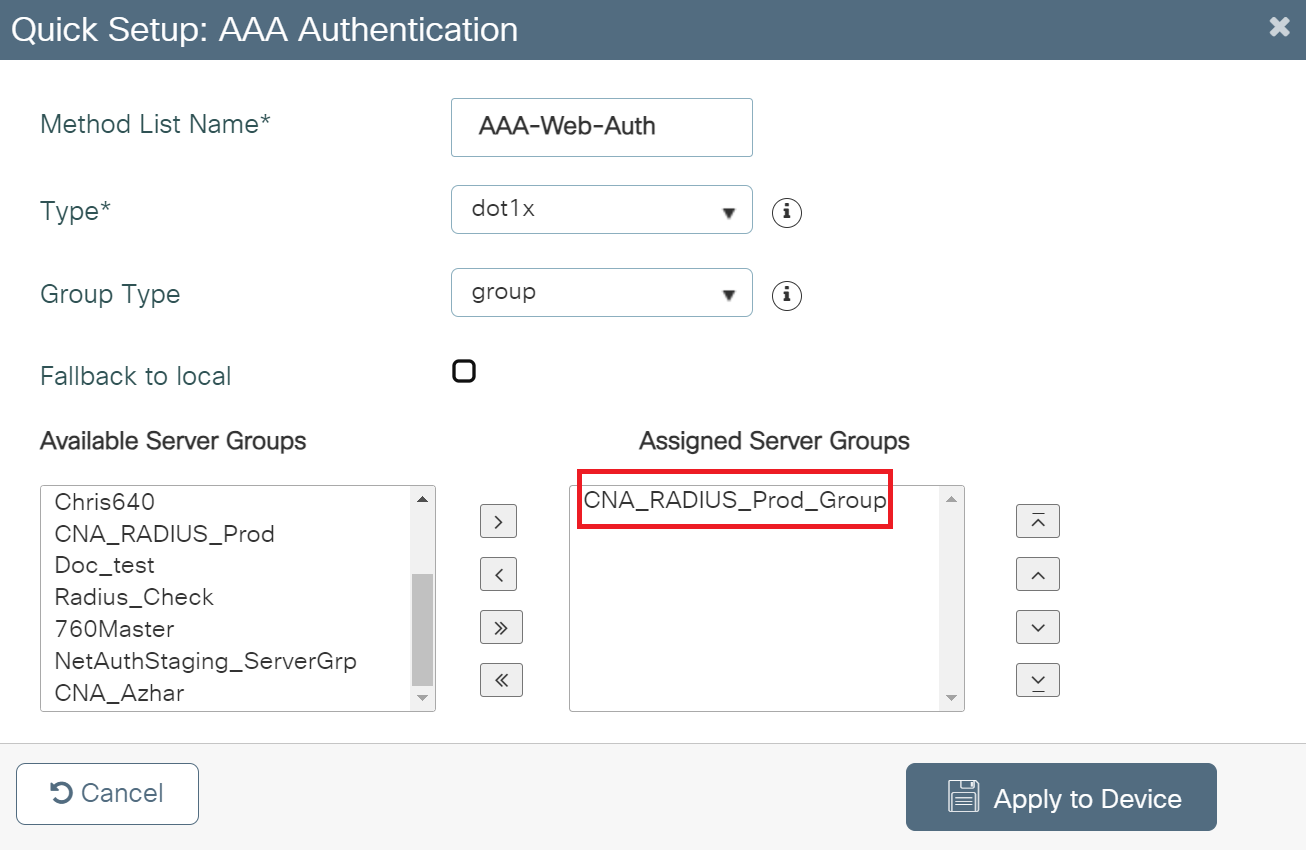
Task: Enable the Fallback to local checkbox
Action: pos(464,372)
